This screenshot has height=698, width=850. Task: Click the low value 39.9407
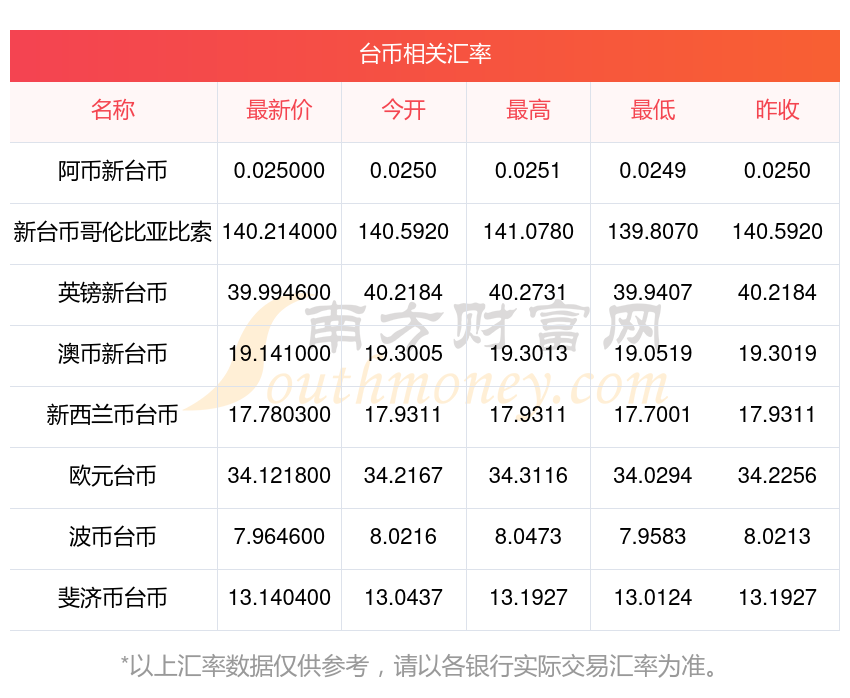653,293
